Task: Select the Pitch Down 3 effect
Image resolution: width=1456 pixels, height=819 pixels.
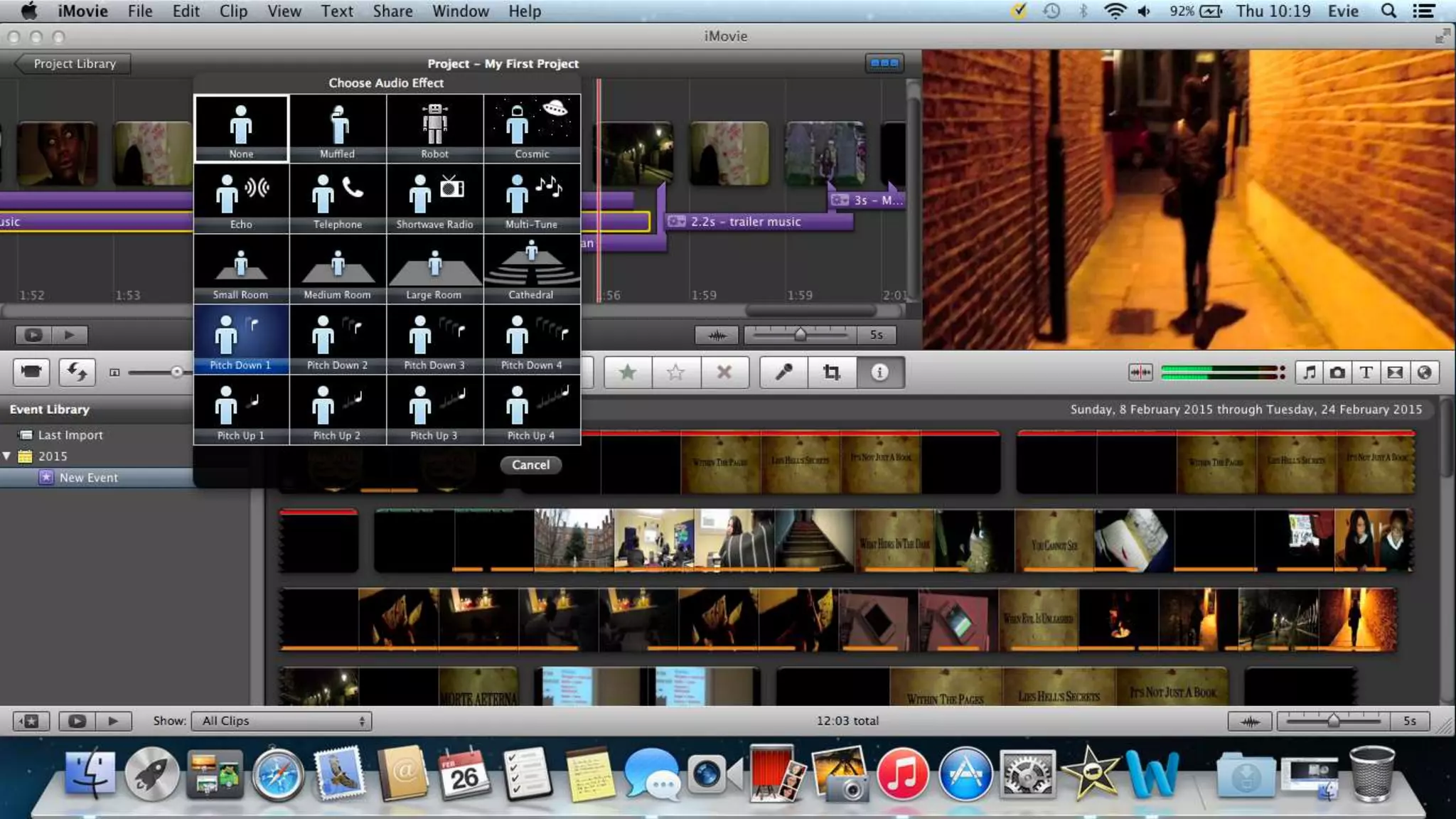Action: point(434,340)
